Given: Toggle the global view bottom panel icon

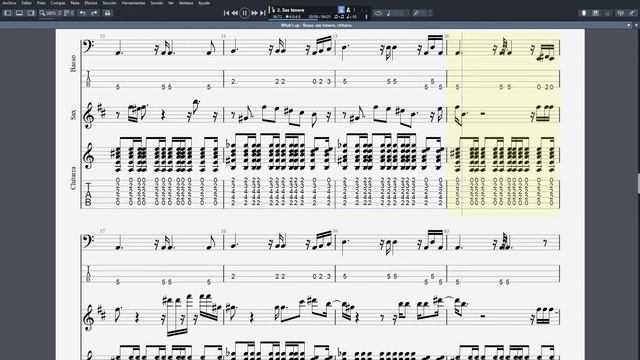Looking at the screenshot, I should 19,13.
